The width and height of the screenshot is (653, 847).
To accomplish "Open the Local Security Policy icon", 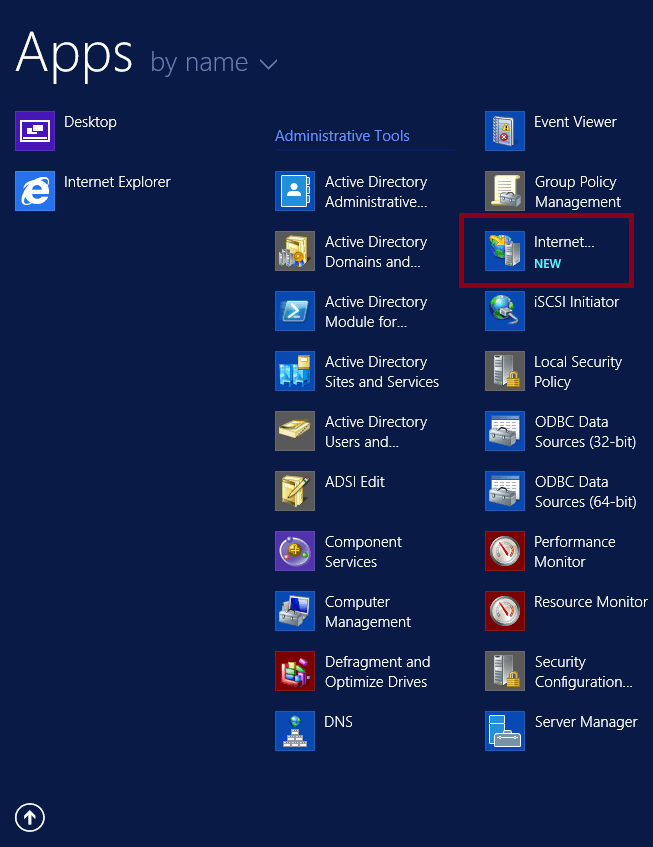I will point(505,371).
